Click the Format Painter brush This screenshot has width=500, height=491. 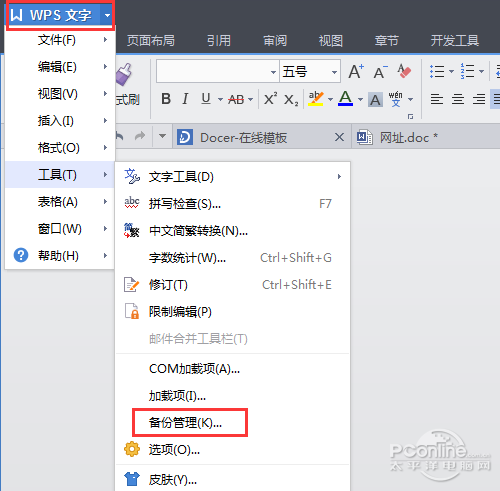pyautogui.click(x=125, y=74)
